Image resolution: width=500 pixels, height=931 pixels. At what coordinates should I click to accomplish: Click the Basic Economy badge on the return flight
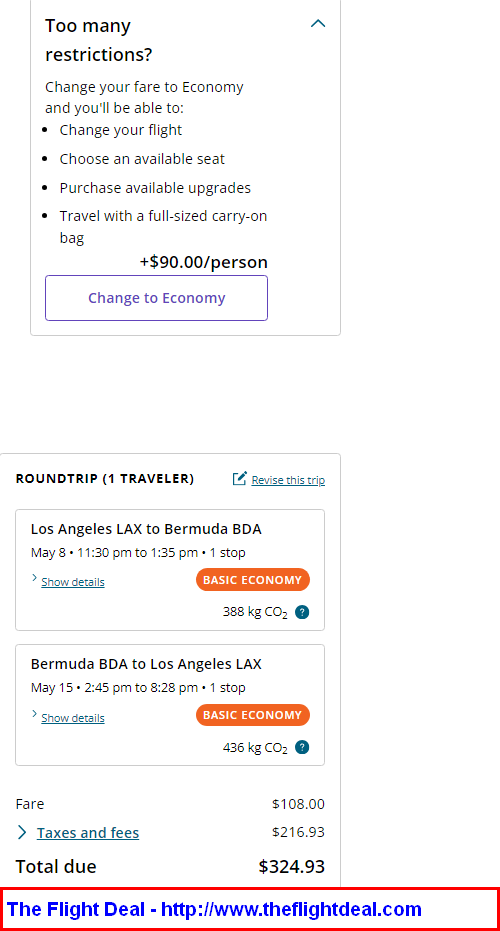tap(253, 715)
